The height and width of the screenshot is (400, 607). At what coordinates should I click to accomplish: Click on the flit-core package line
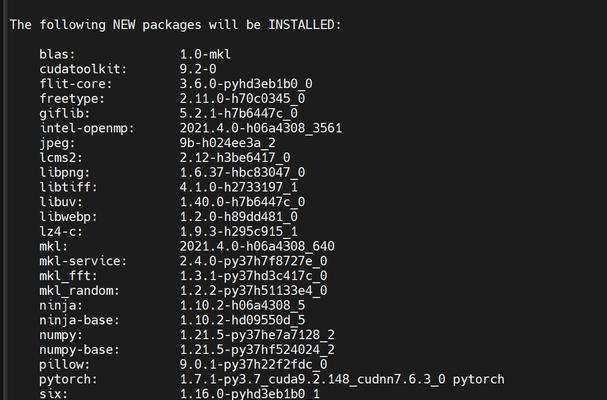click(x=176, y=84)
